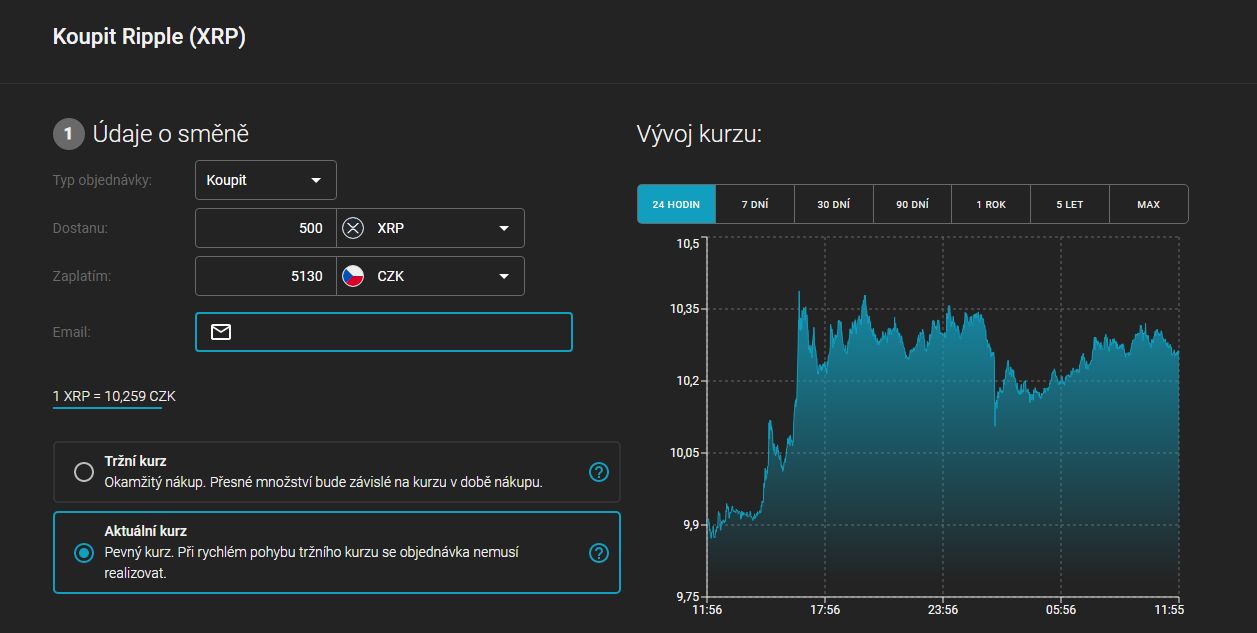Switch chart to 1 ROK tab
1257x633 pixels.
click(991, 204)
